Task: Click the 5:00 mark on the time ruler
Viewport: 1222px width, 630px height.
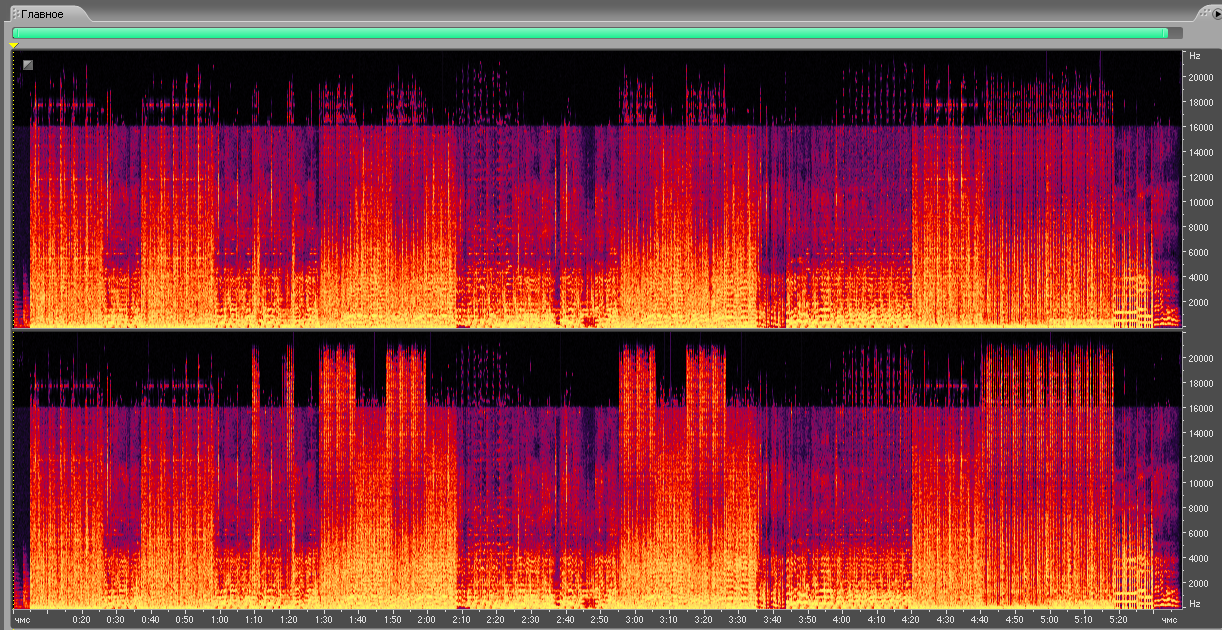Action: (1049, 620)
